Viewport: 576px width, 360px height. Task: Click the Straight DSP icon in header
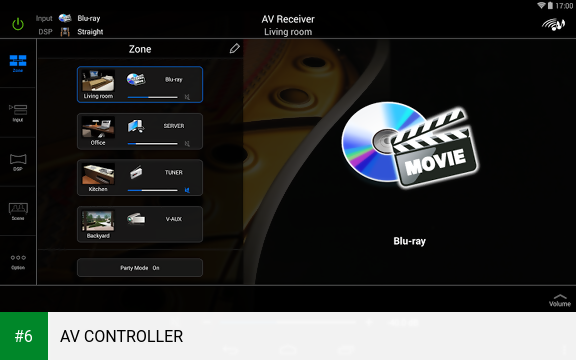coord(65,32)
